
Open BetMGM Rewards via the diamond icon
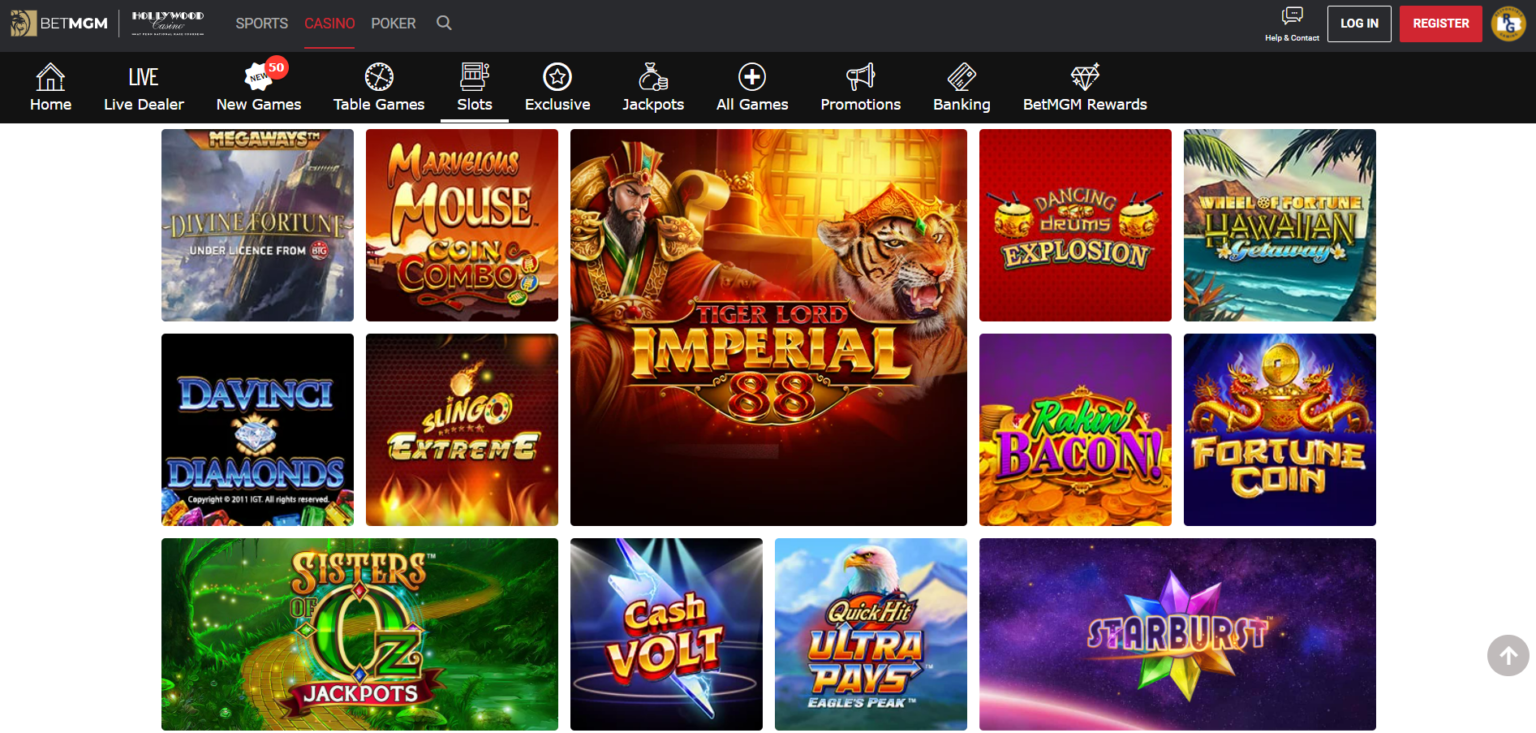[x=1085, y=77]
